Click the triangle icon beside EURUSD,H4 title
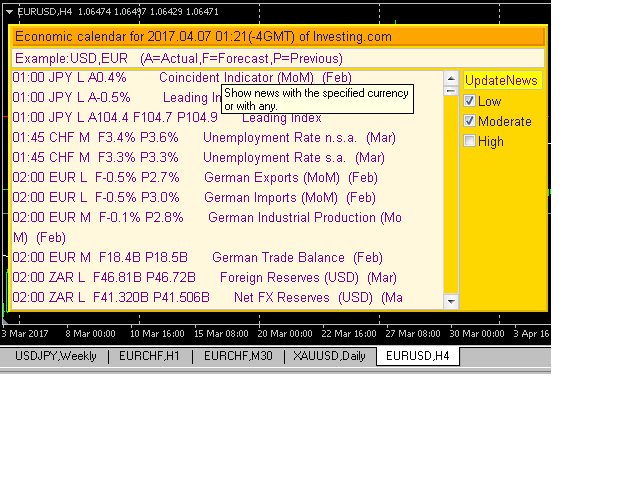The width and height of the screenshot is (640, 480). click(x=10, y=12)
